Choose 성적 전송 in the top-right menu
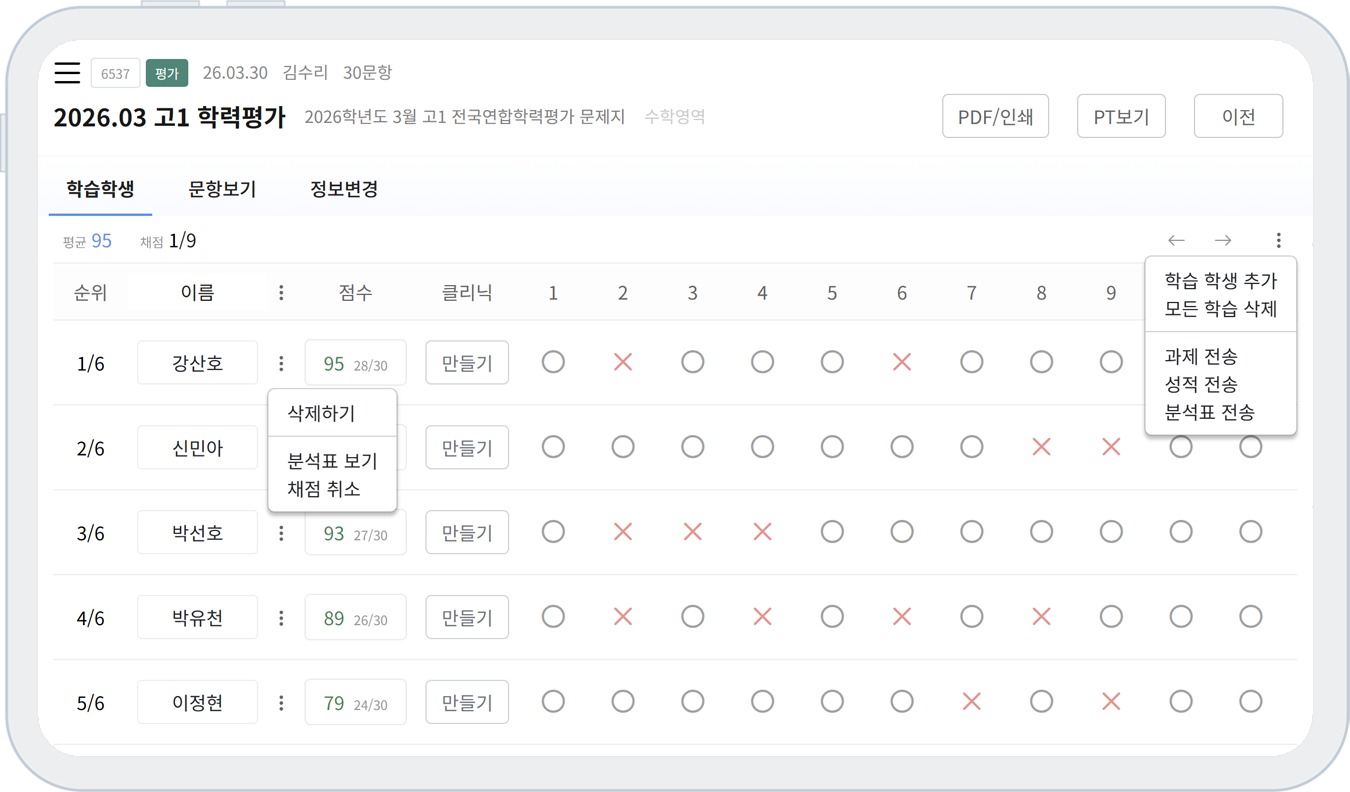Image resolution: width=1350 pixels, height=792 pixels. (1201, 384)
